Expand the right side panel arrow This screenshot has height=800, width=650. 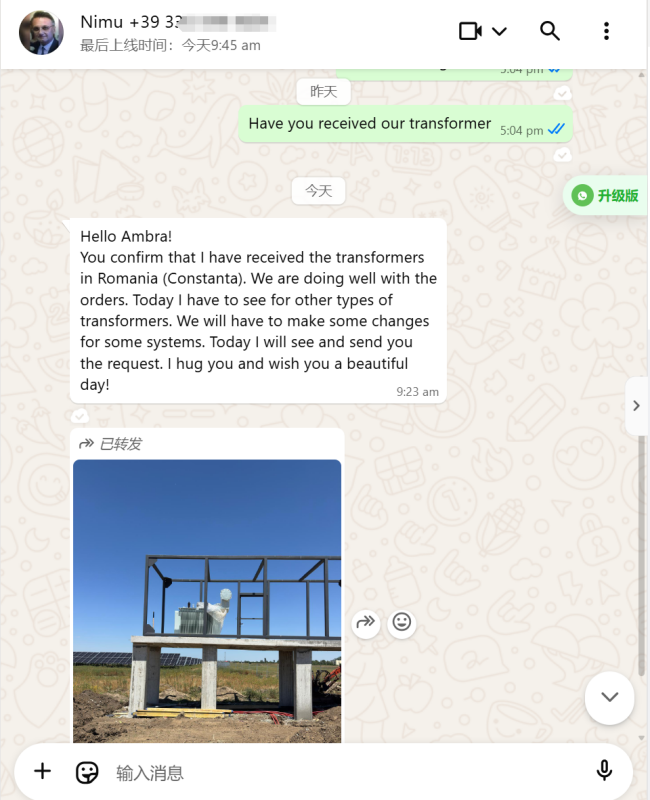636,406
